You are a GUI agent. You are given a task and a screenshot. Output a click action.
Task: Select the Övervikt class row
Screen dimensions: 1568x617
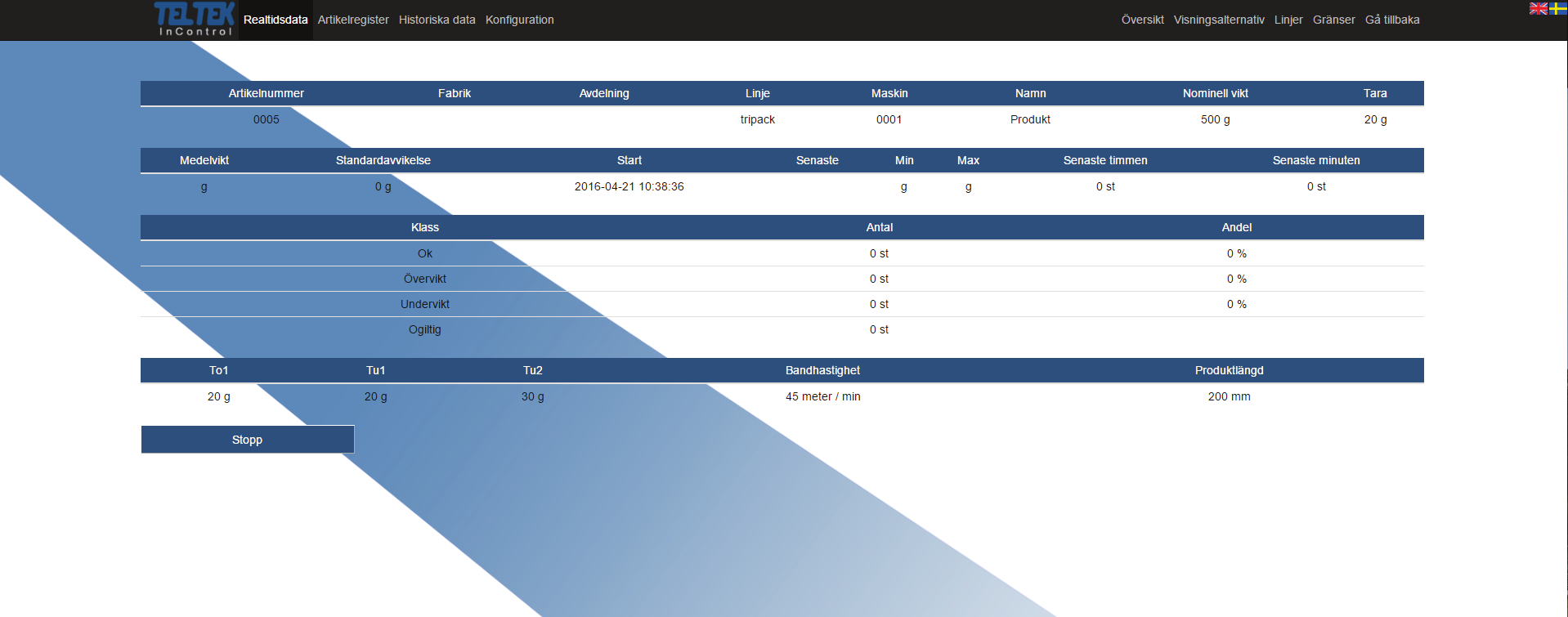(782, 279)
